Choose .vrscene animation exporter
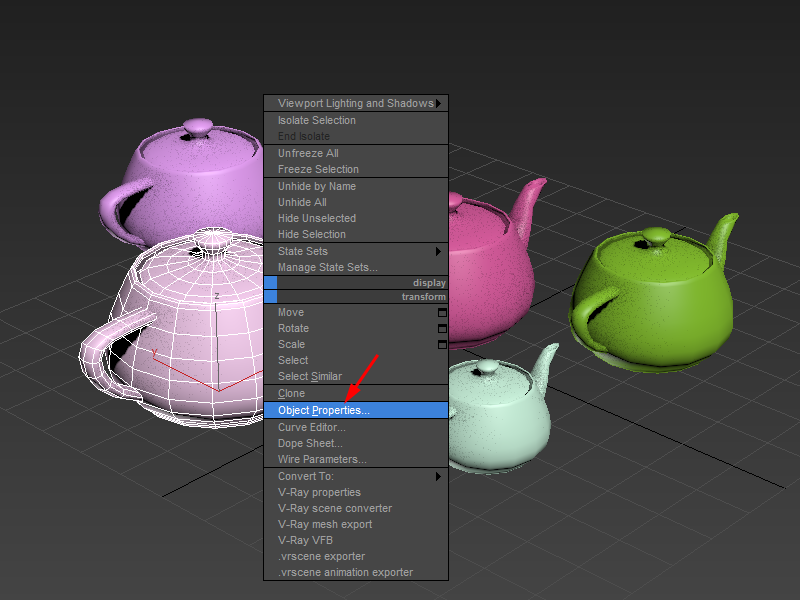The width and height of the screenshot is (800, 600). 356,572
